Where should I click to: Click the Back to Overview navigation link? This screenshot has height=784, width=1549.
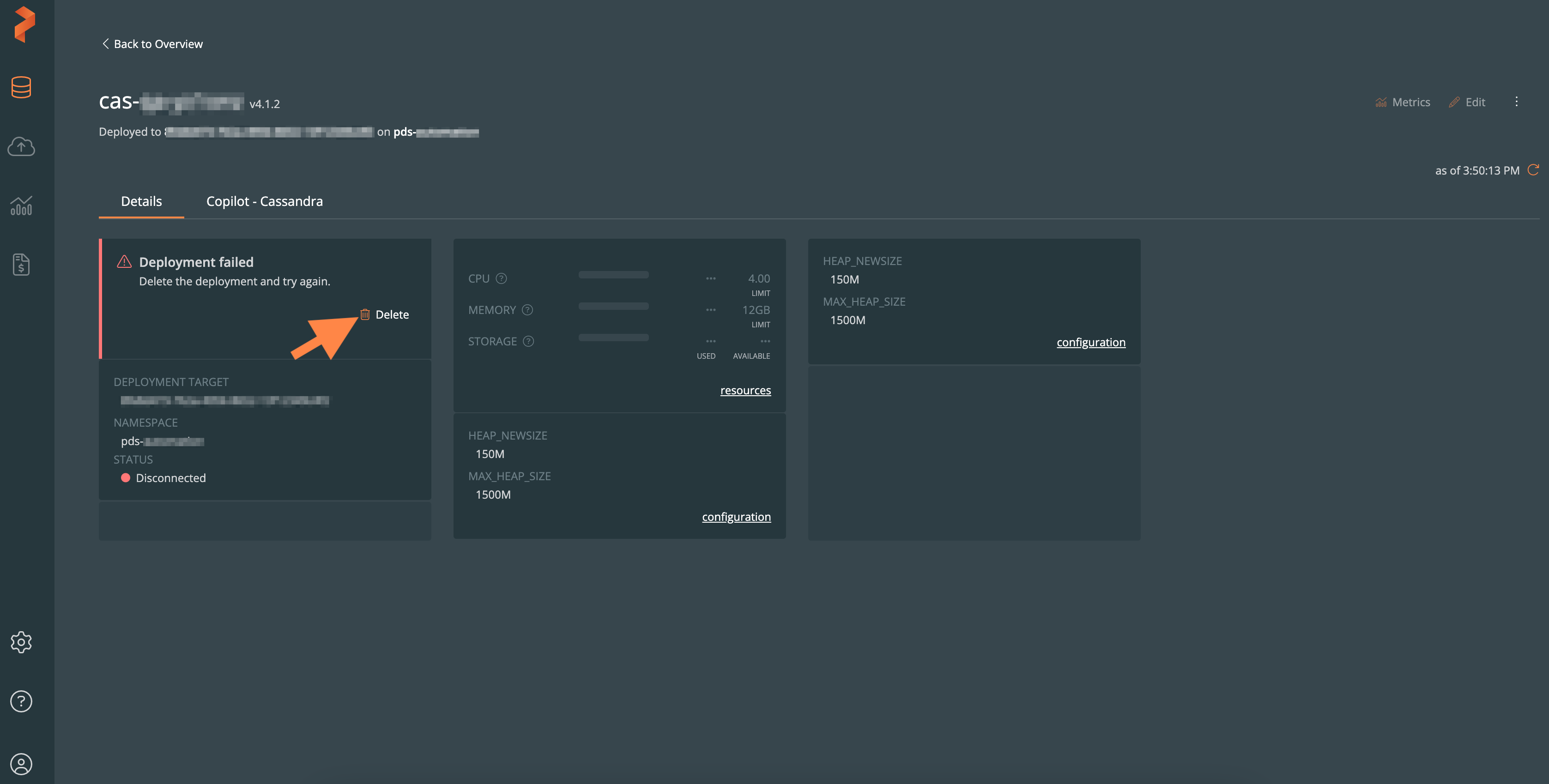(151, 43)
